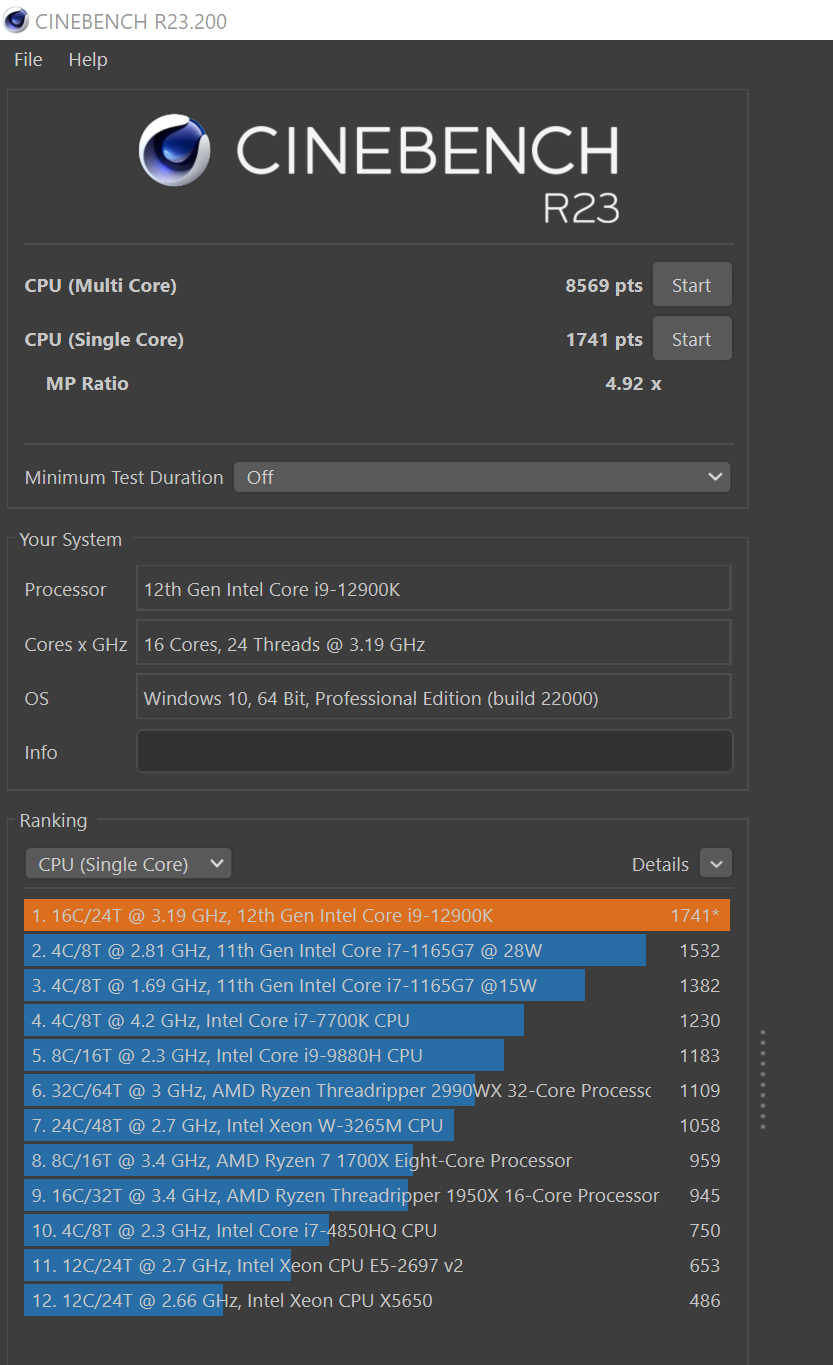
Task: Click the empty Info input field
Action: pos(434,752)
